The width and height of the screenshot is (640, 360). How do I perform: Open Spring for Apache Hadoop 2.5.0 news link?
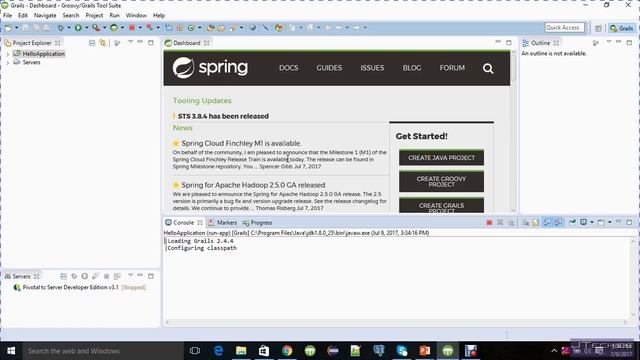[253, 185]
